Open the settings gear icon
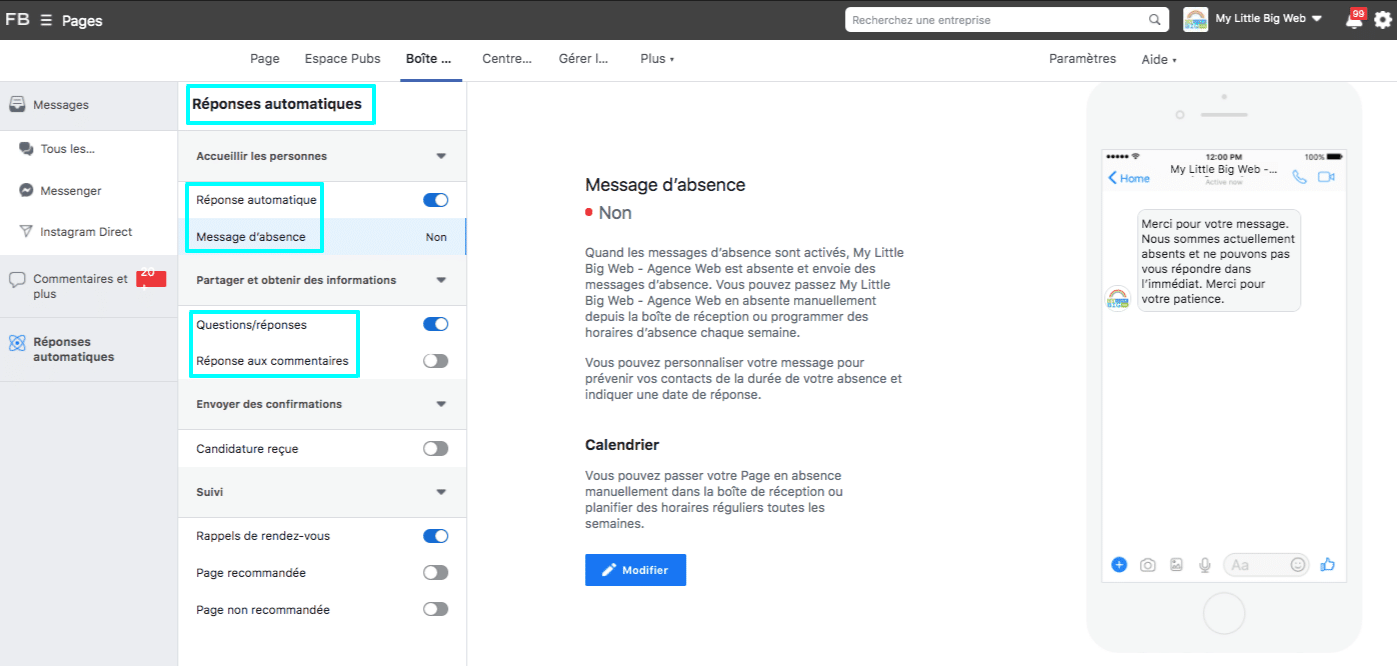The image size is (1397, 666). coord(1382,20)
